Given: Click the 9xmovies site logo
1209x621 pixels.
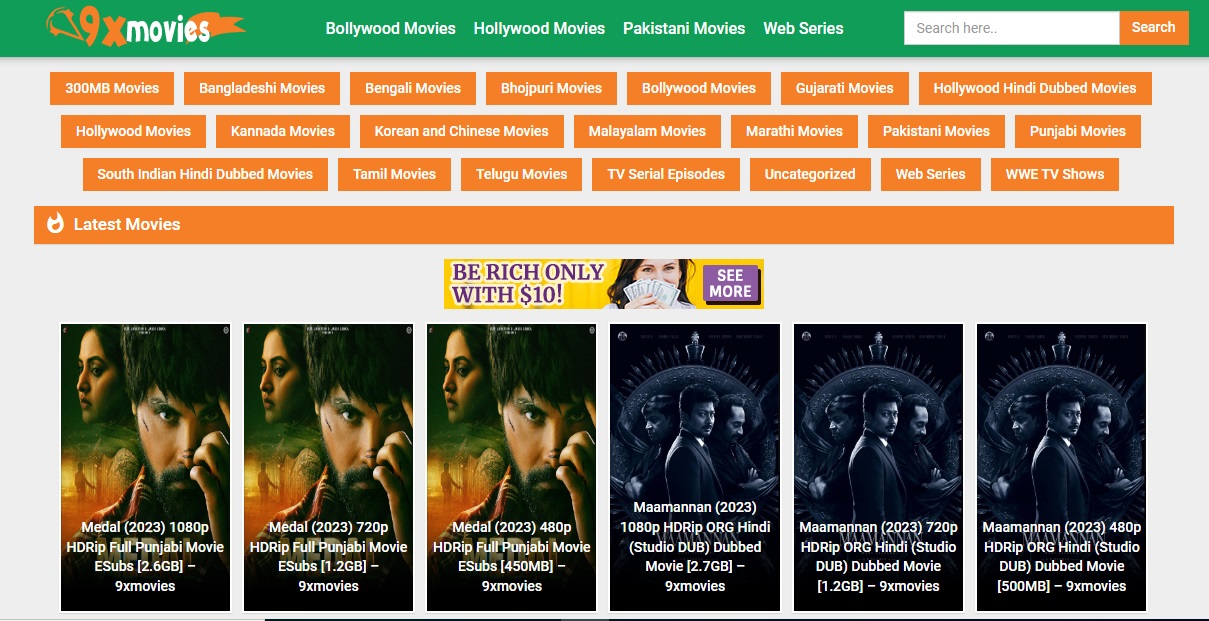Looking at the screenshot, I should (145, 27).
